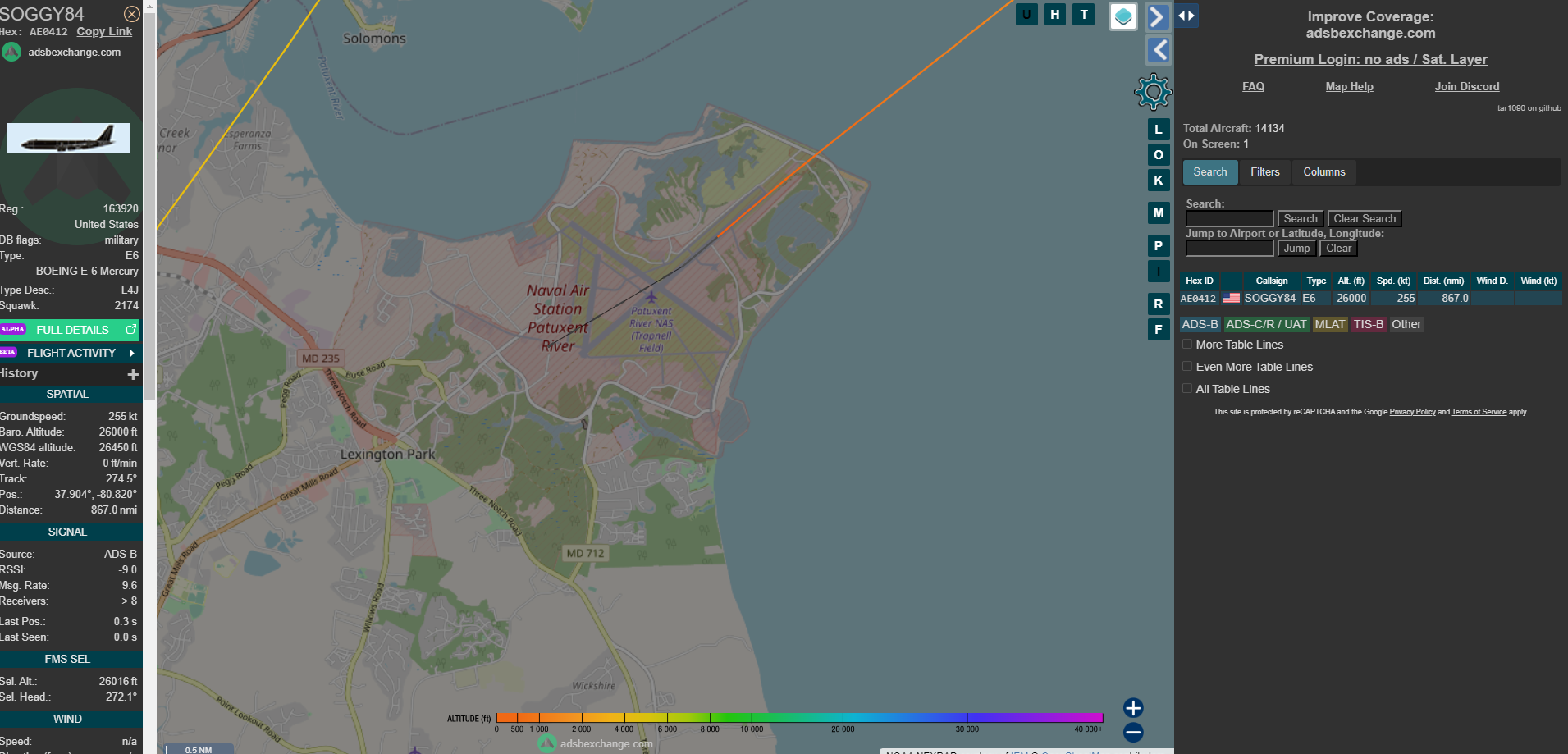This screenshot has height=754, width=1568.
Task: Switch to the Search tab
Action: click(1210, 172)
